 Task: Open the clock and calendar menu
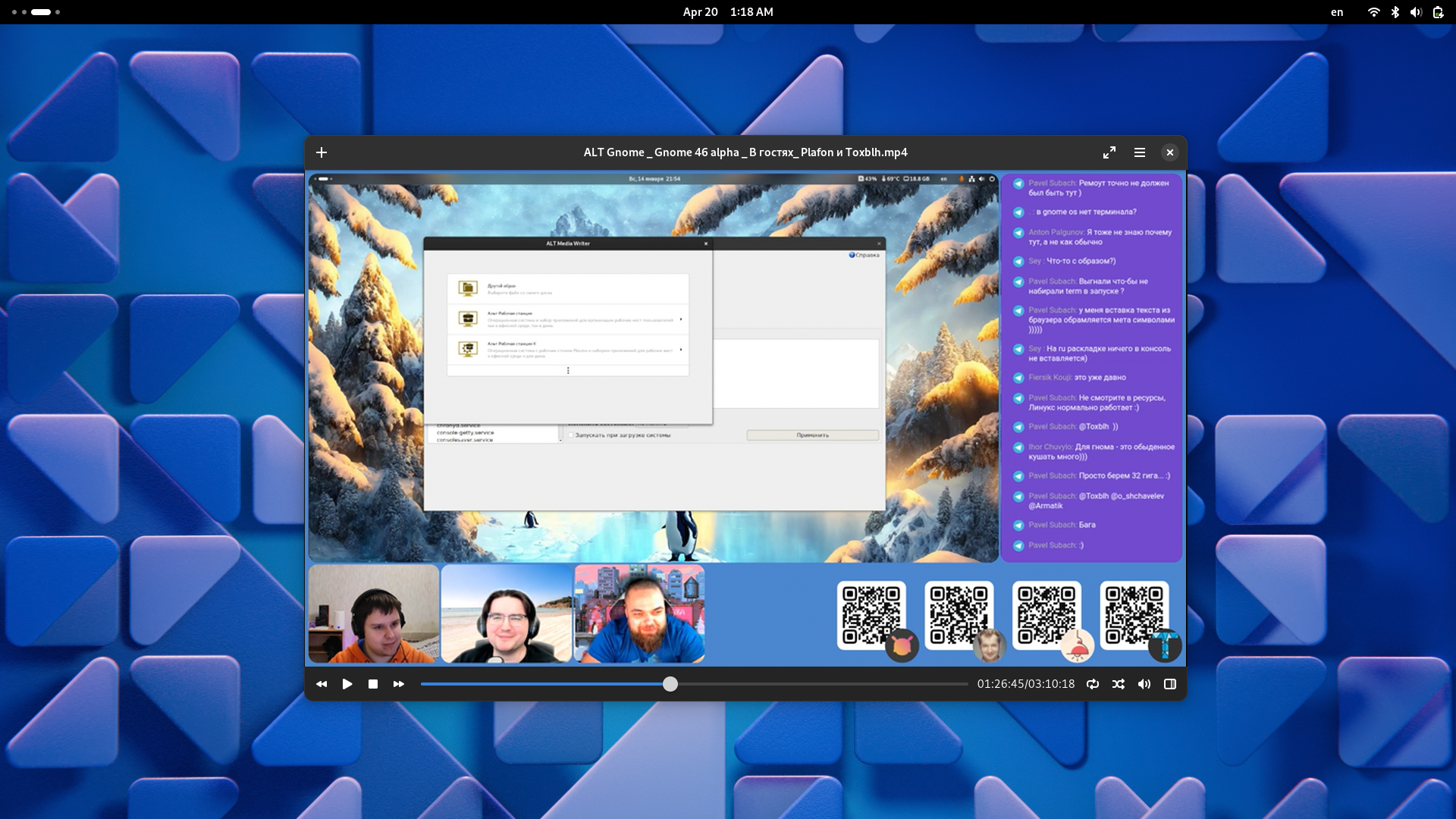[x=728, y=12]
